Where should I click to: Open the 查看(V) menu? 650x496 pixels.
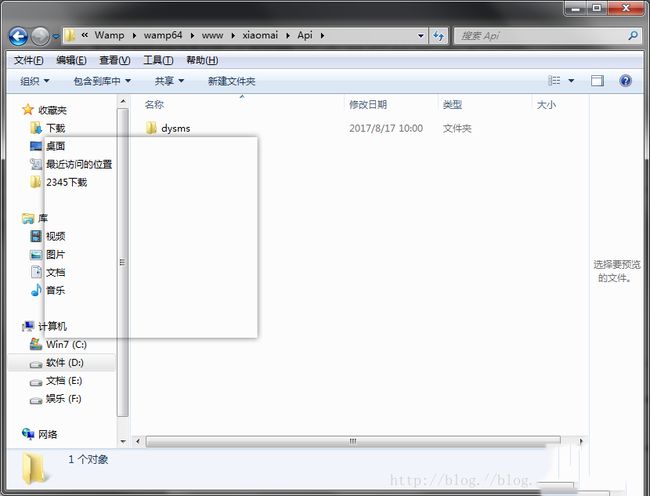(x=115, y=60)
